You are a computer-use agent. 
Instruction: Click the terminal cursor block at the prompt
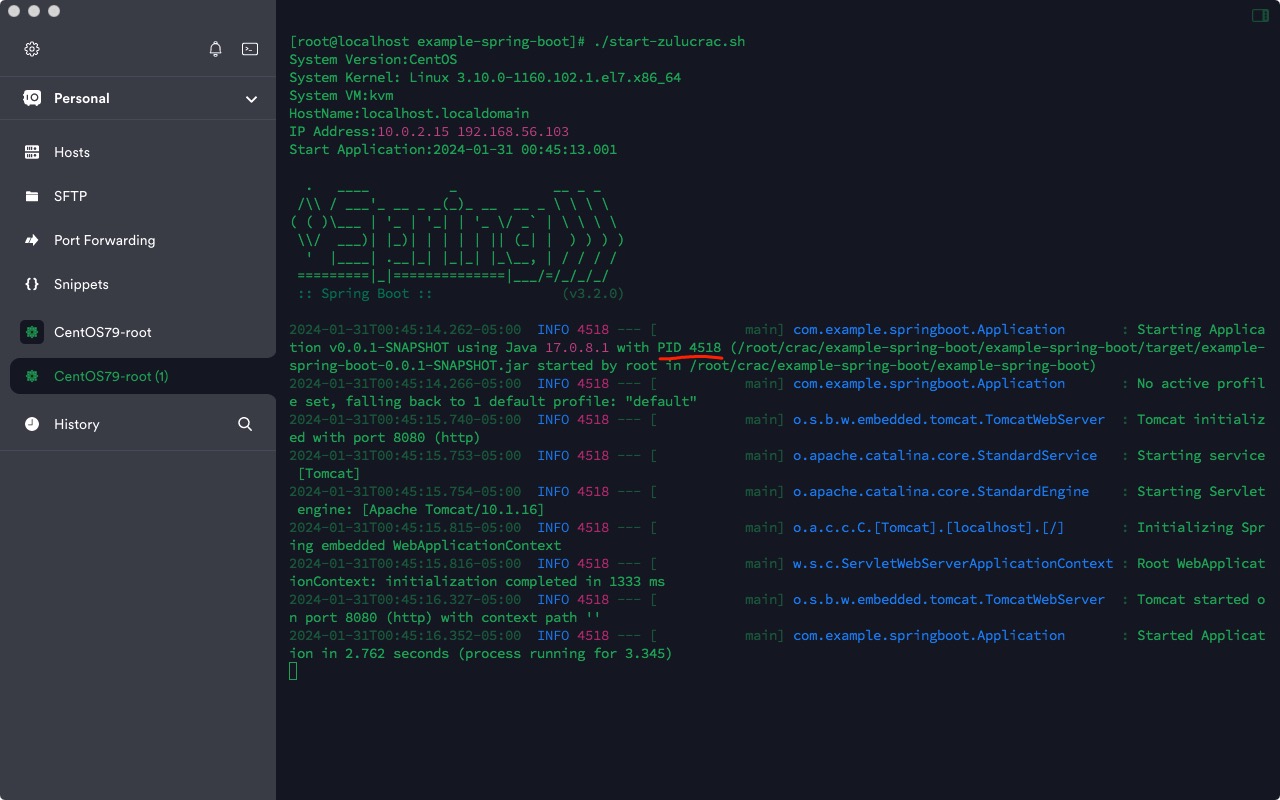(293, 672)
